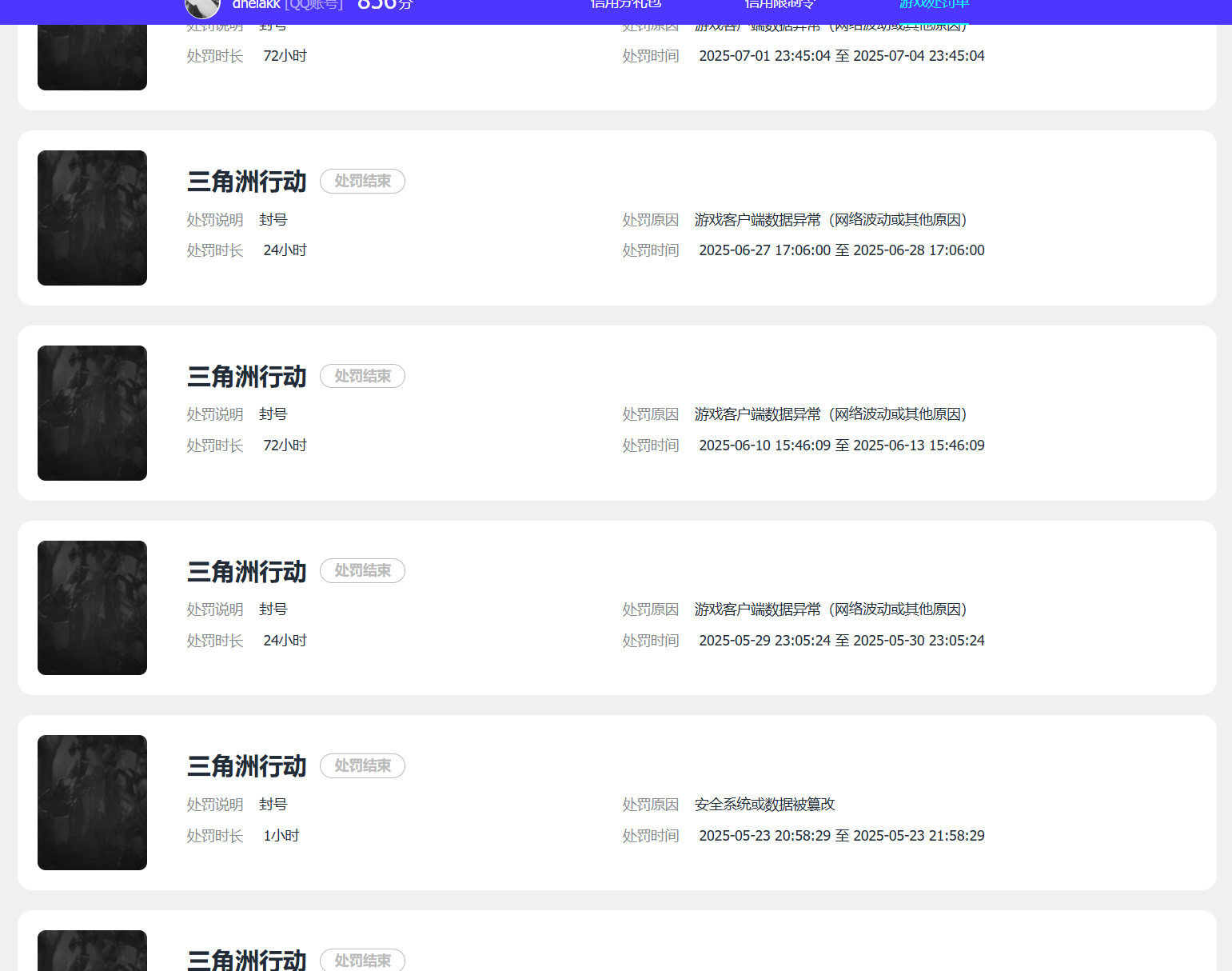
Task: Click the time range starting 2025-05-23 20:58:29
Action: (842, 836)
